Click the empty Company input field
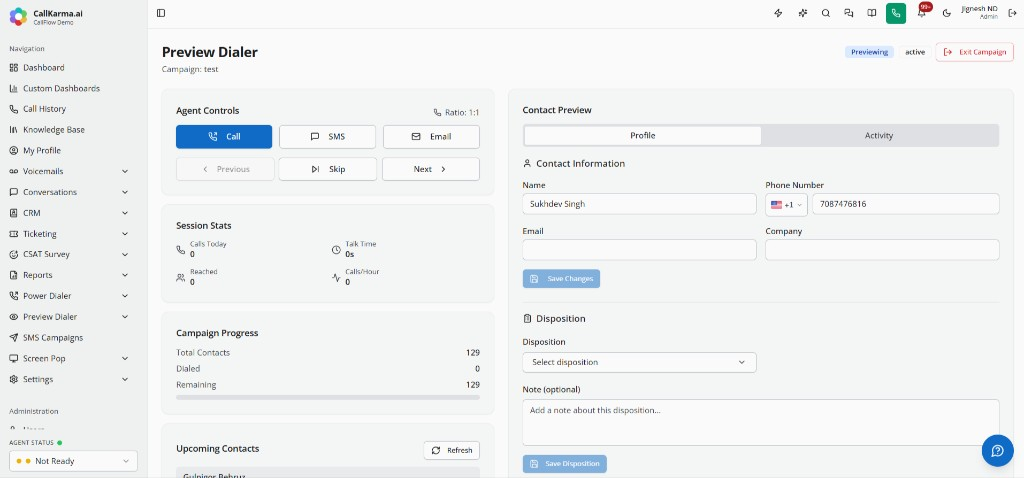The height and width of the screenshot is (478, 1024). pos(882,249)
